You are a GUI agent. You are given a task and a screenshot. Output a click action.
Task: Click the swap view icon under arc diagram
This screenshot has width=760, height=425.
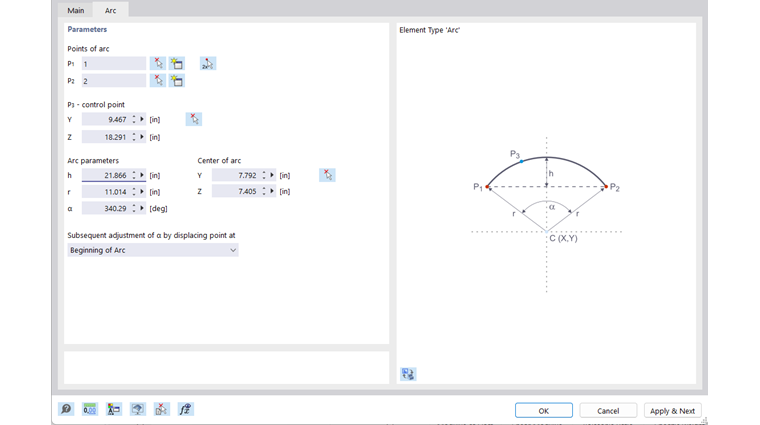[x=408, y=374]
